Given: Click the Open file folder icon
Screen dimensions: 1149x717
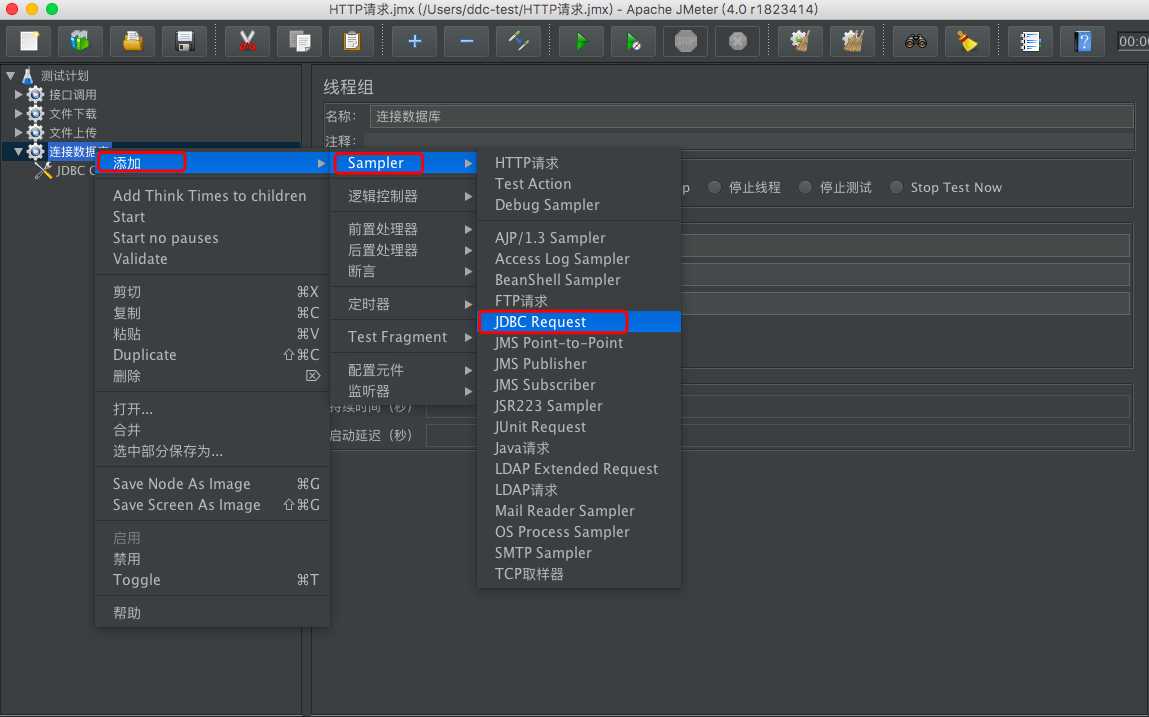Looking at the screenshot, I should (133, 41).
